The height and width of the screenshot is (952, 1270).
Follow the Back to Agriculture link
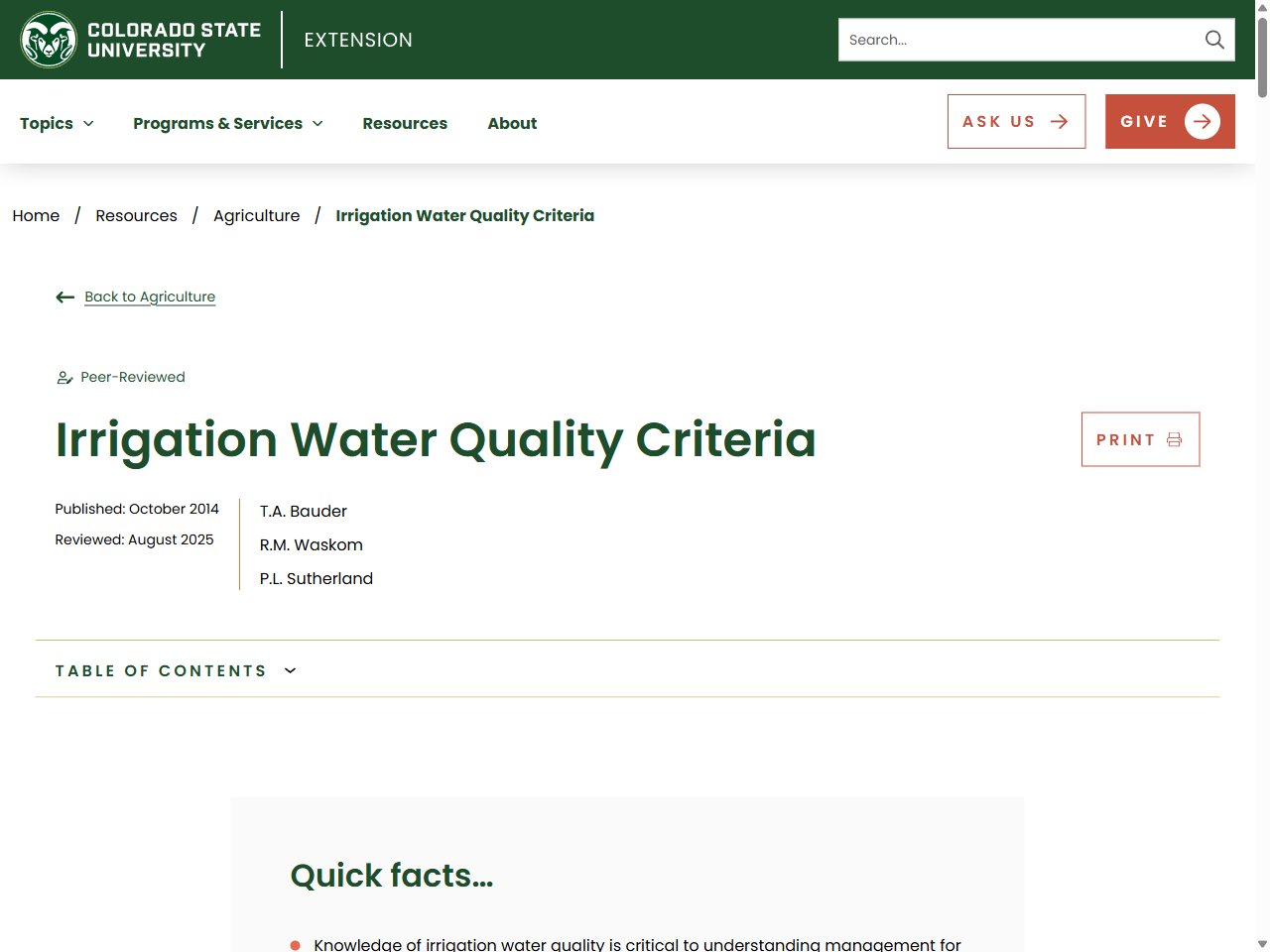(x=150, y=297)
